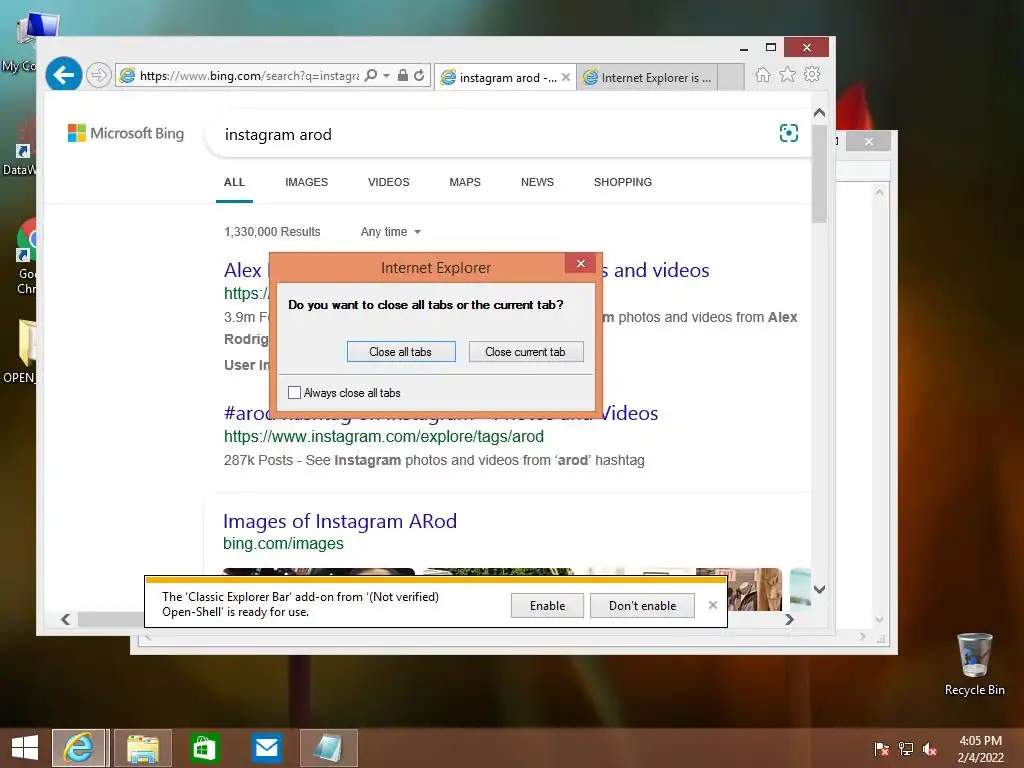Click the muted volume tray icon
The height and width of the screenshot is (768, 1024).
pos(930,748)
